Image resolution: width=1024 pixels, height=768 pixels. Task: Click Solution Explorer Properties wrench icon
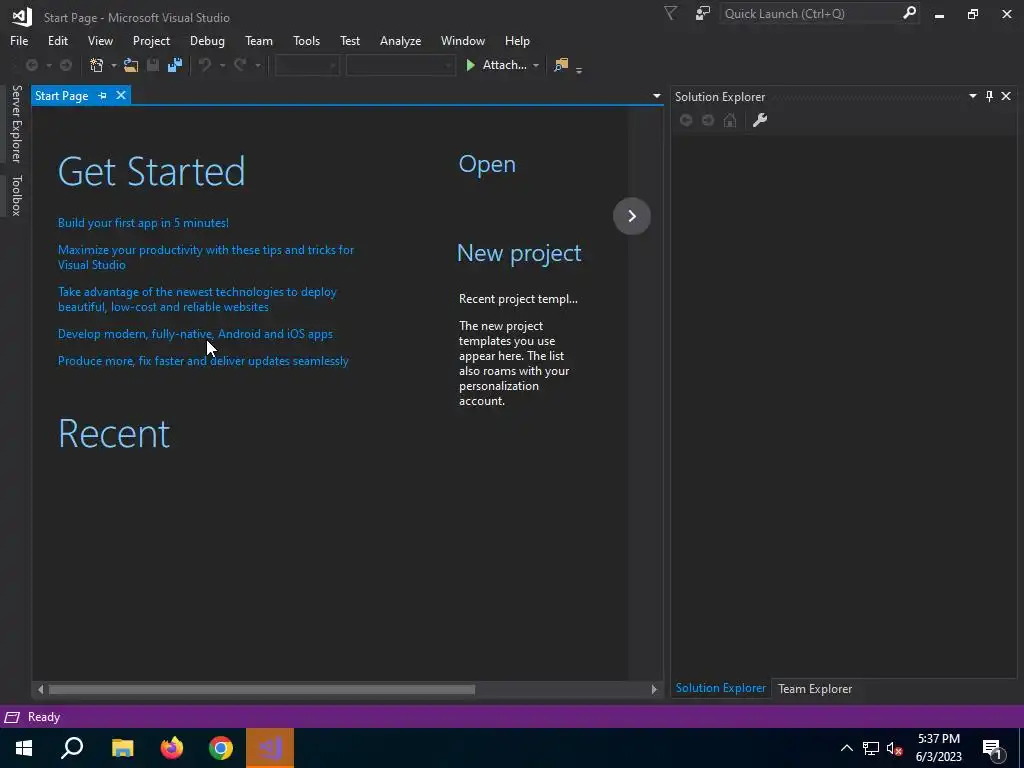coord(760,120)
